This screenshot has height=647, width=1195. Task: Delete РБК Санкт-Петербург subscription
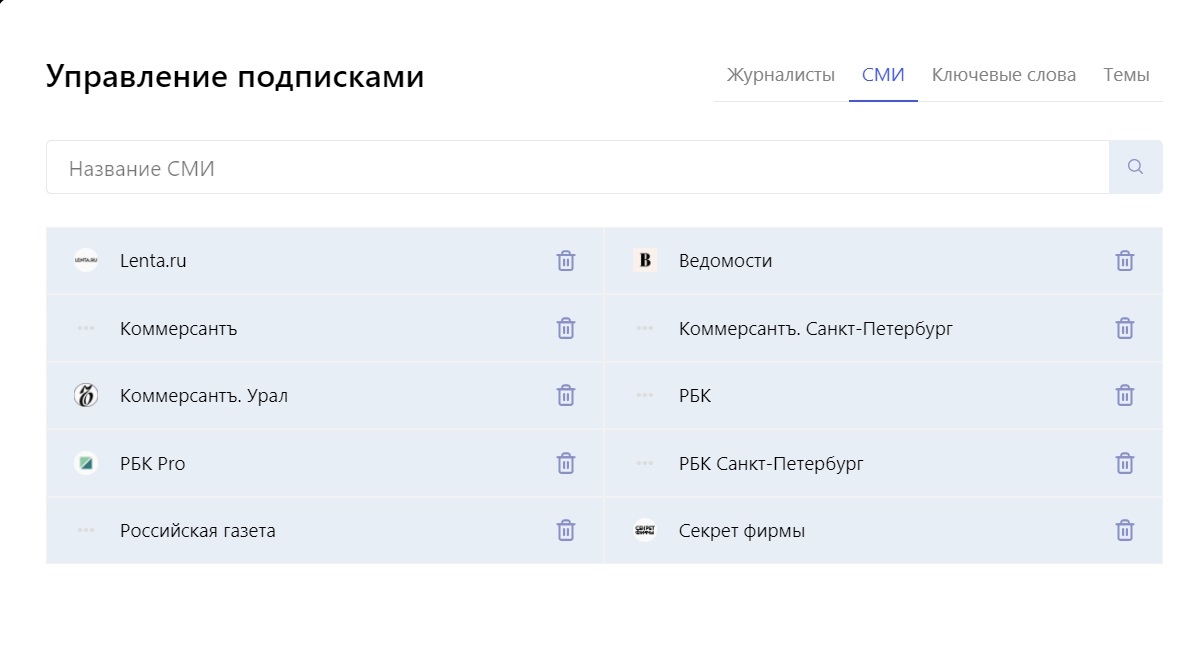tap(1125, 463)
